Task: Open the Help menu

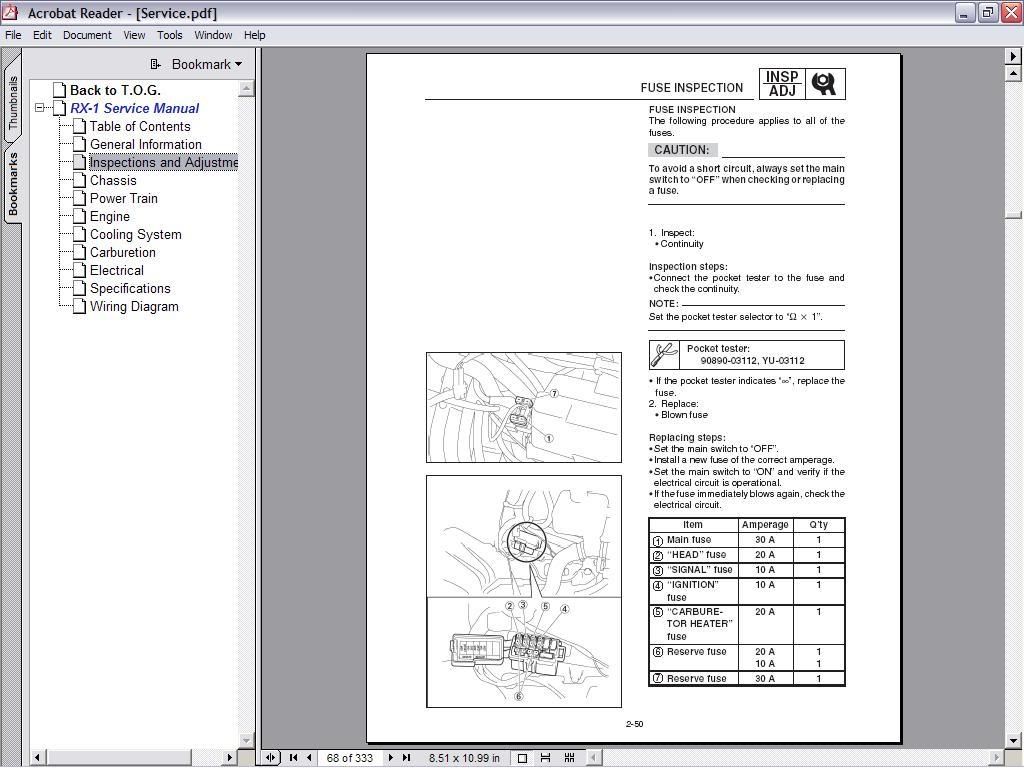Action: (x=255, y=35)
